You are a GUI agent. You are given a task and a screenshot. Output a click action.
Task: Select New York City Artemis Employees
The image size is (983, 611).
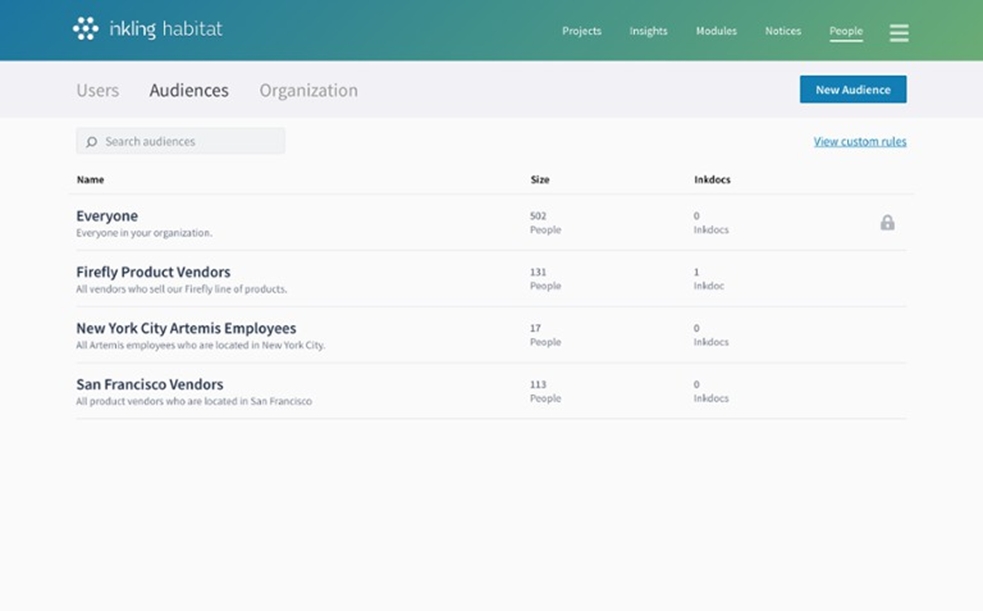pyautogui.click(x=186, y=328)
